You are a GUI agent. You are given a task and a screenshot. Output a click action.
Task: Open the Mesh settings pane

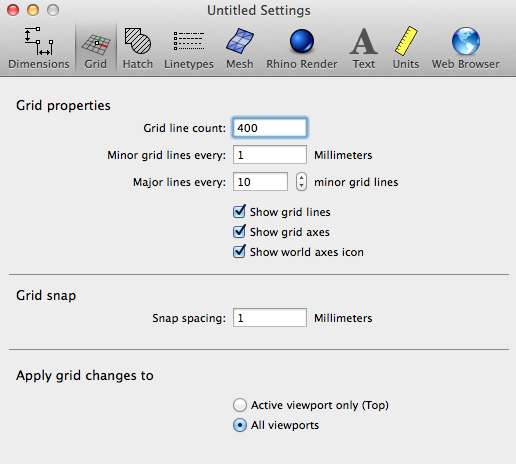[x=240, y=48]
